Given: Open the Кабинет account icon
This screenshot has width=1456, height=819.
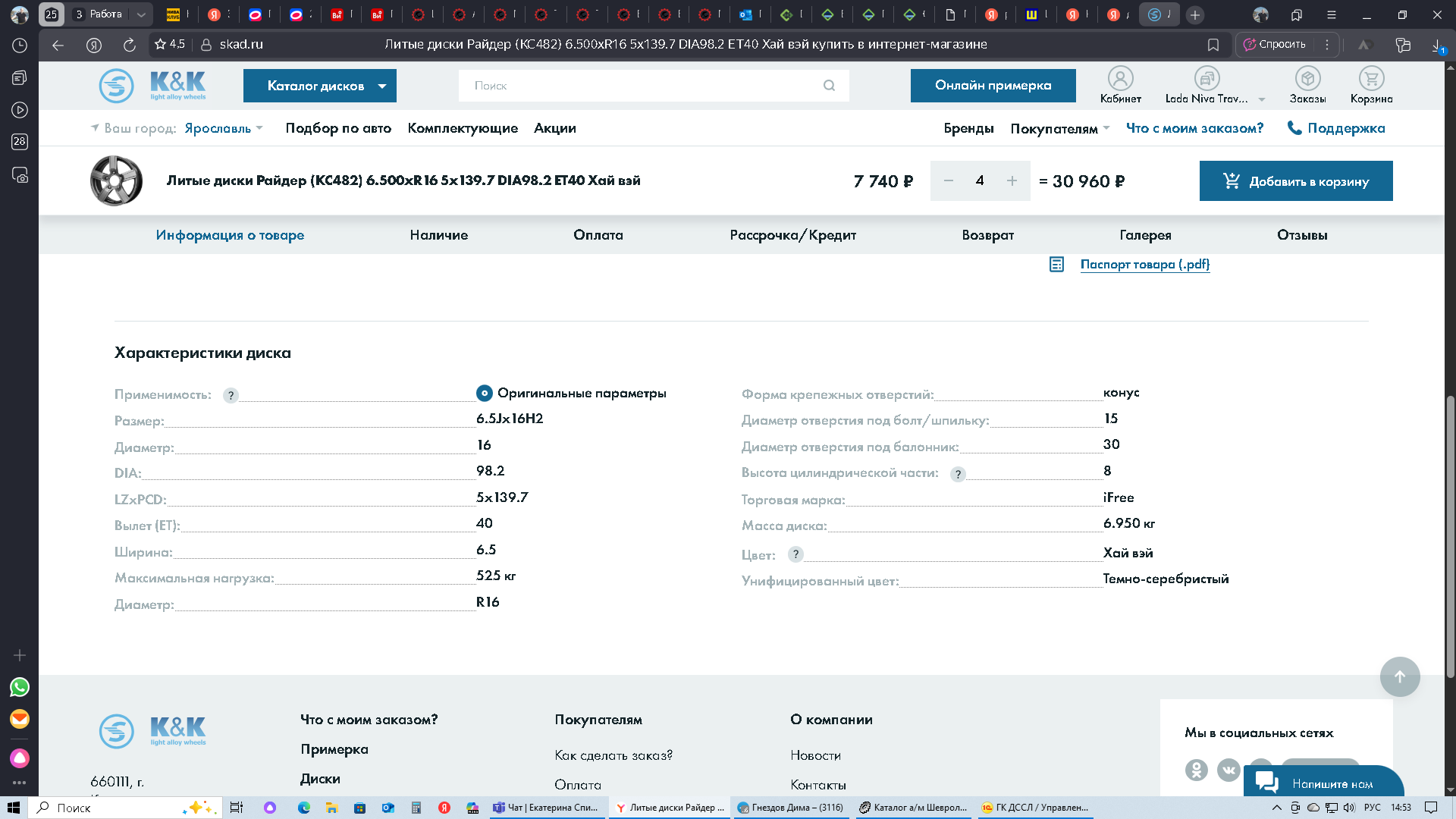Looking at the screenshot, I should [x=1120, y=79].
